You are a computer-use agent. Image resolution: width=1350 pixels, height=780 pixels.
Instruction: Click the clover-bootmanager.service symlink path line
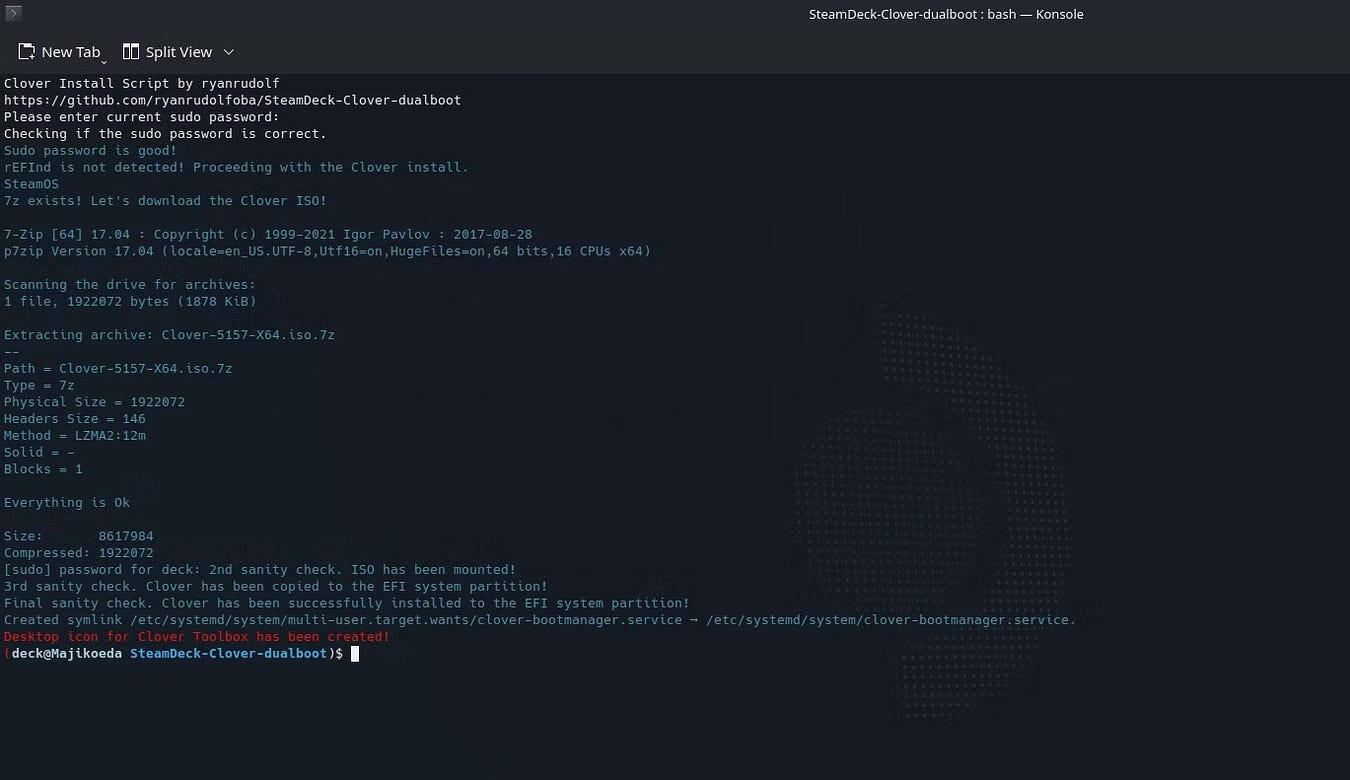coord(540,620)
